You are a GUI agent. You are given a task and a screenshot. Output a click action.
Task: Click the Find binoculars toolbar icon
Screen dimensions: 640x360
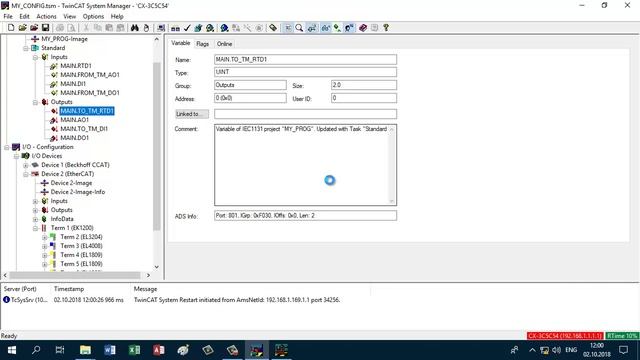[x=135, y=28]
